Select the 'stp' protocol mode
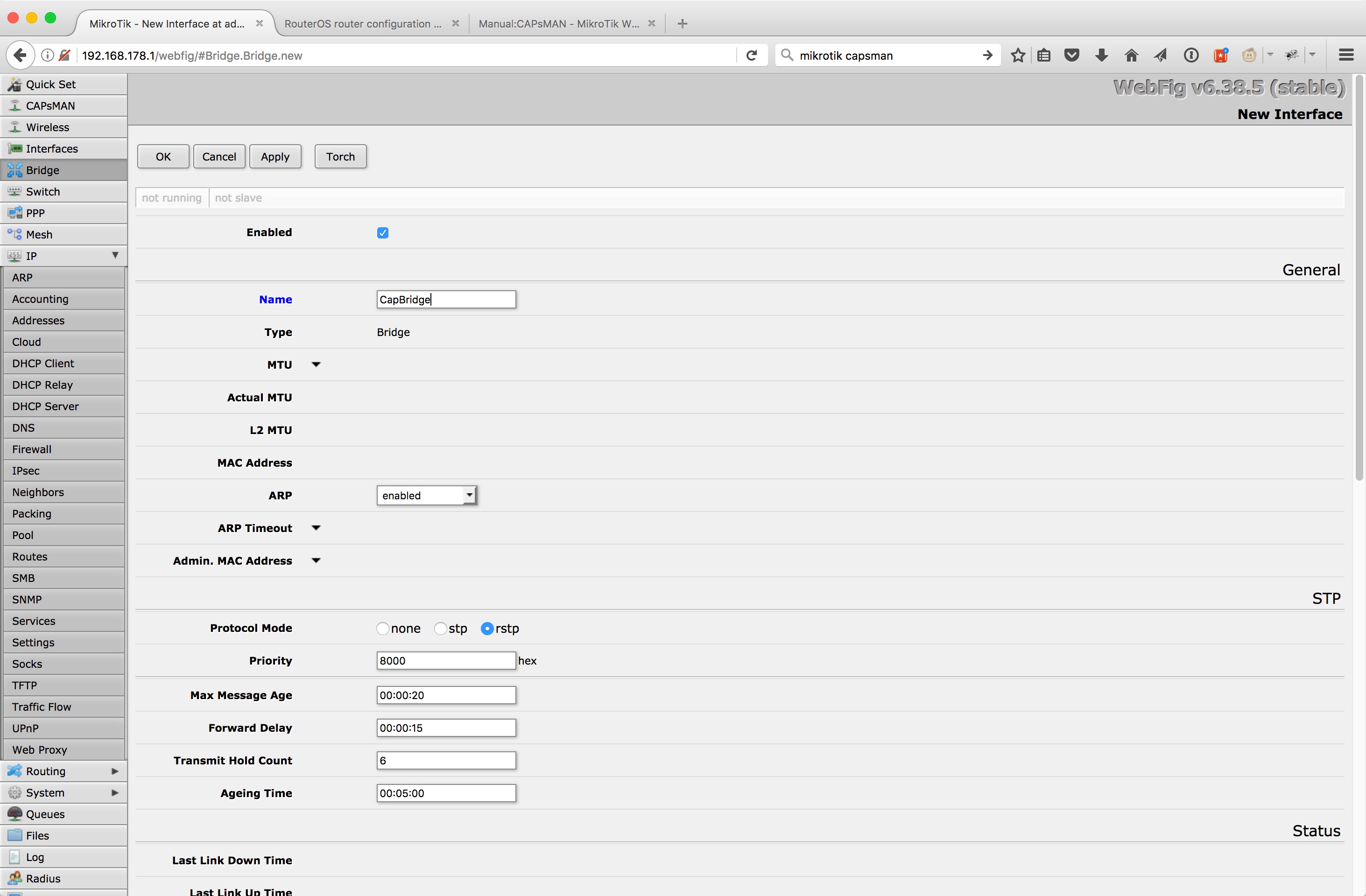Screen dimensions: 1366x896 pos(440,628)
